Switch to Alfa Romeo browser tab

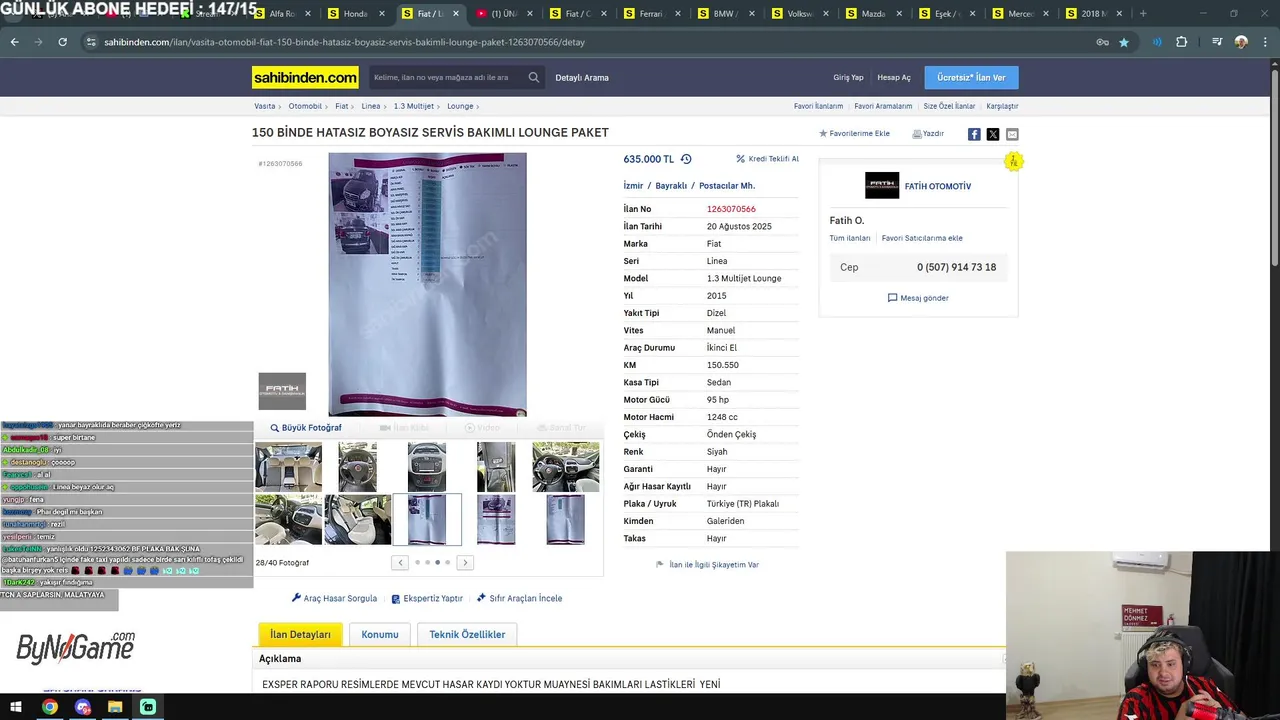282,14
